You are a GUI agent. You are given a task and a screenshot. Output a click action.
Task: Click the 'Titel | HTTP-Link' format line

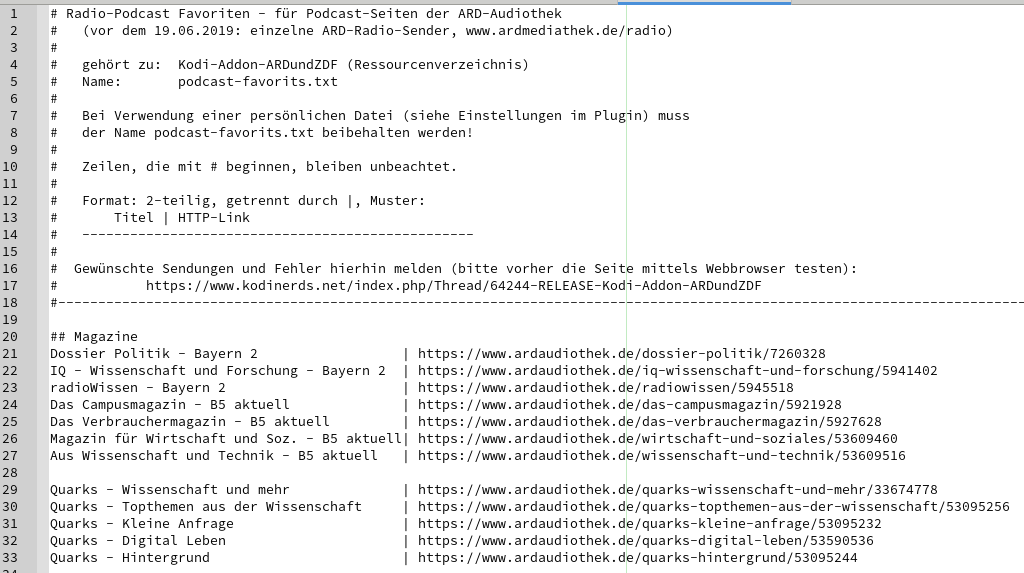pos(182,218)
